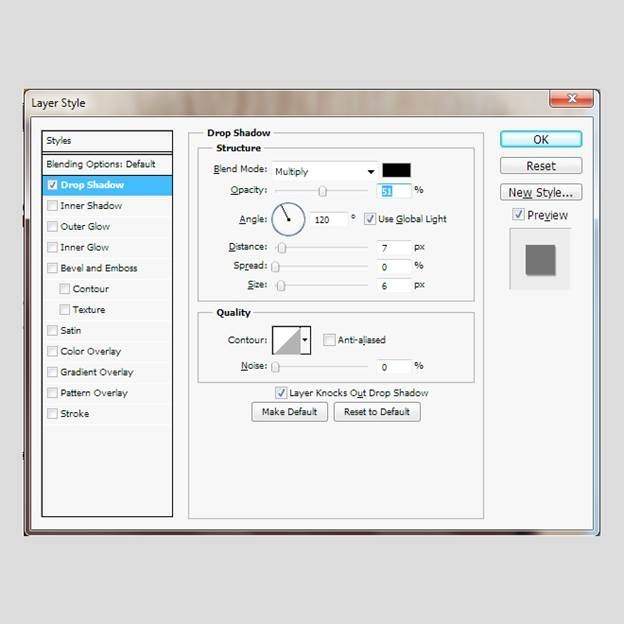624x624 pixels.
Task: Click the style preview thumbnail
Action: tap(540, 260)
